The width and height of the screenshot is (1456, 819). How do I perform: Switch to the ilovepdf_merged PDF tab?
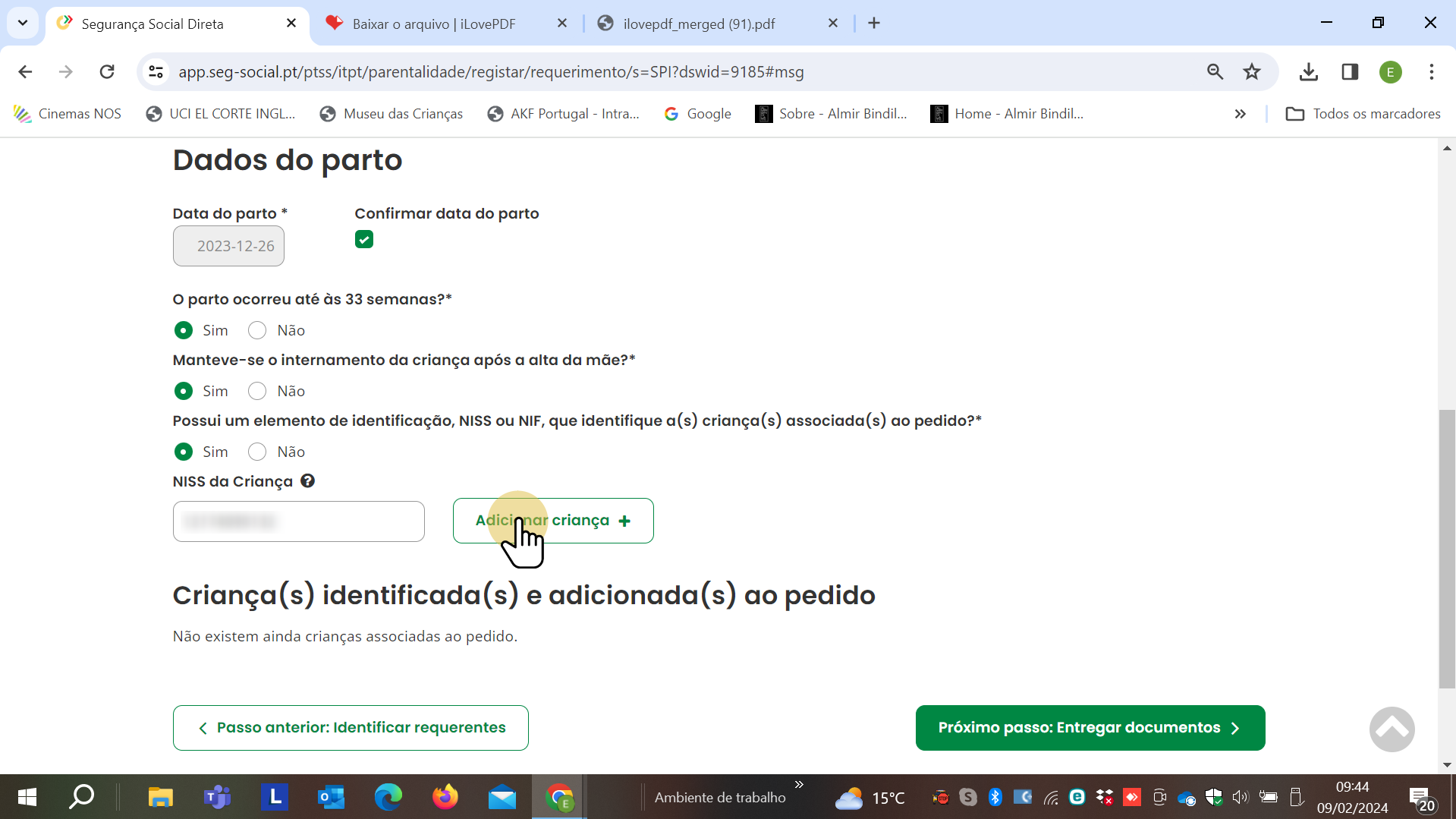[698, 24]
